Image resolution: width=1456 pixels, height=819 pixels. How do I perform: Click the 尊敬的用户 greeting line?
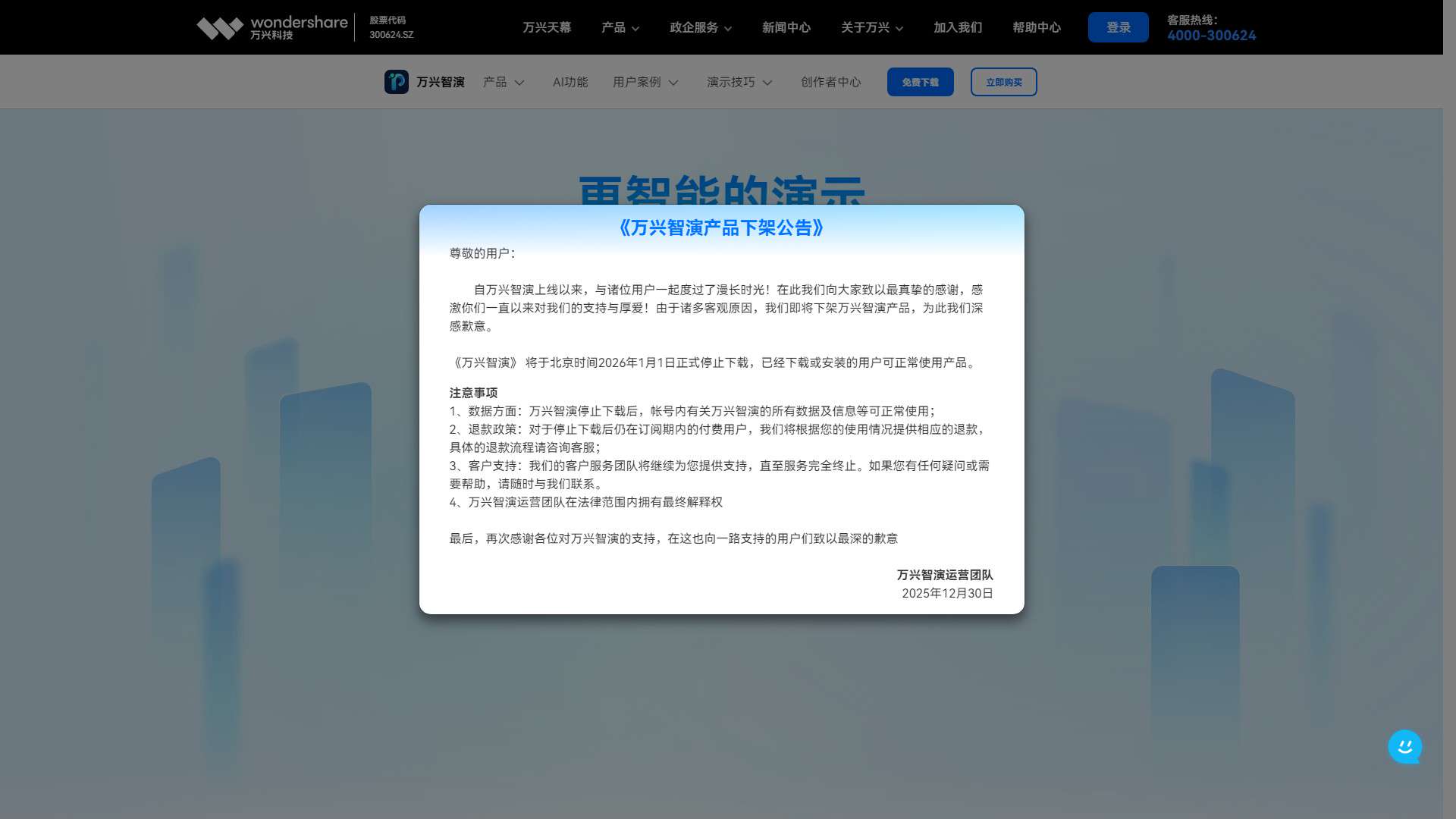(x=482, y=253)
